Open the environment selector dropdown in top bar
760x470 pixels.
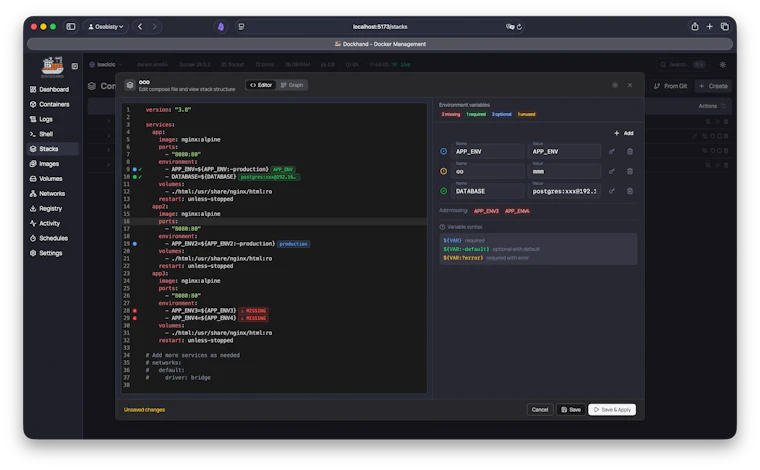pos(105,64)
